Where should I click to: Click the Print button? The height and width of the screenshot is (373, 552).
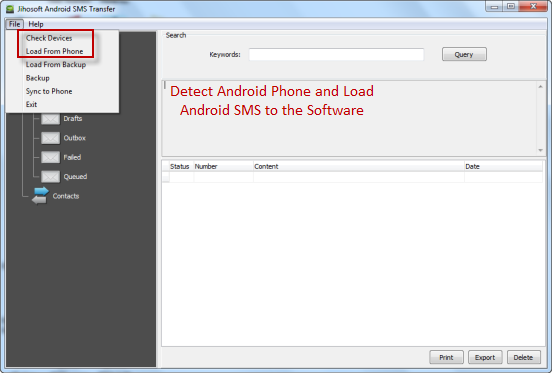[x=446, y=358]
